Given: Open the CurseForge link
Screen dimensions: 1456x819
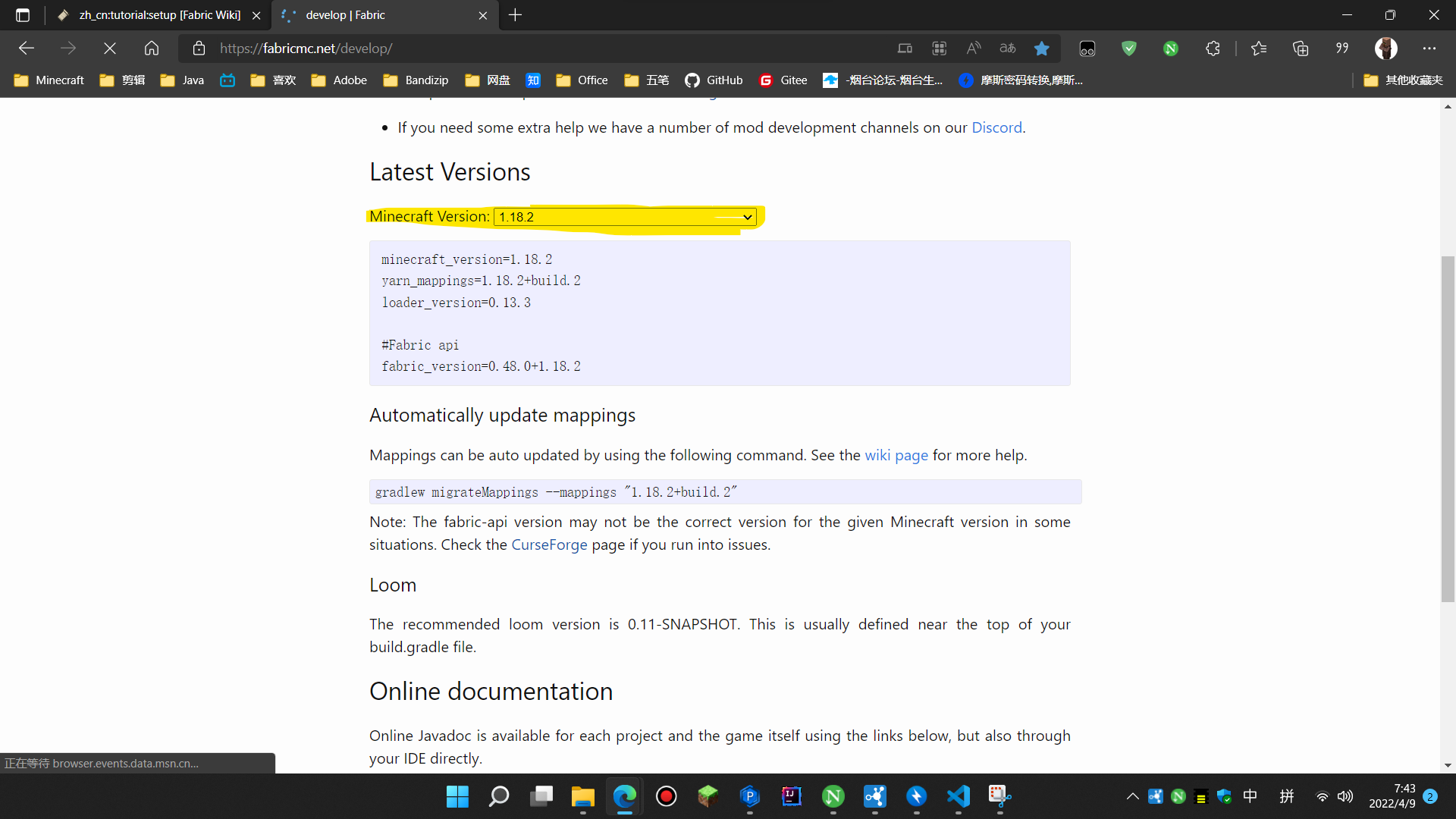Looking at the screenshot, I should coord(548,544).
